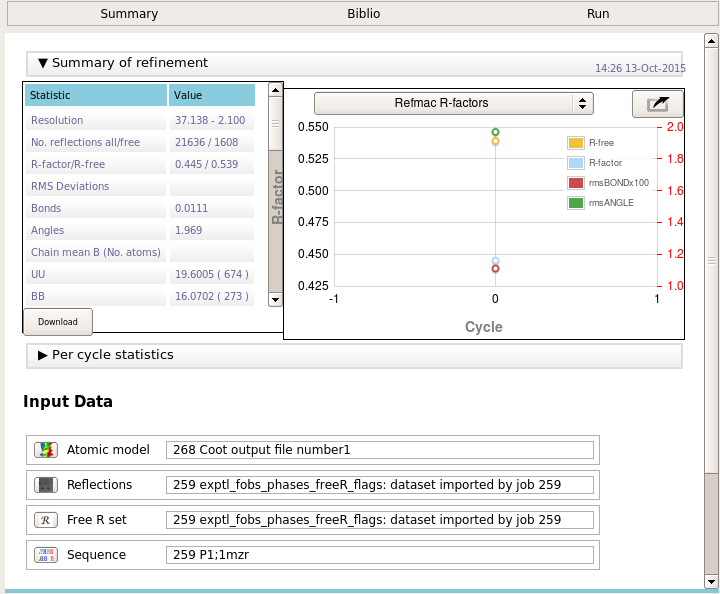Click the yellow R-free legend swatch

(x=575, y=143)
